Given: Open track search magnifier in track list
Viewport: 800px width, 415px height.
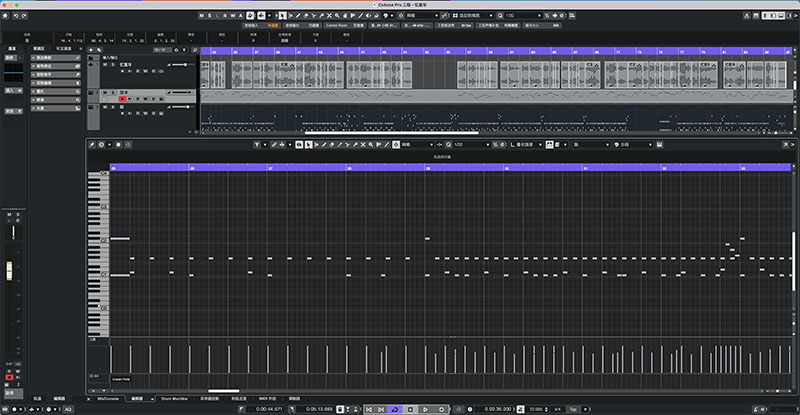Looking at the screenshot, I should [194, 50].
